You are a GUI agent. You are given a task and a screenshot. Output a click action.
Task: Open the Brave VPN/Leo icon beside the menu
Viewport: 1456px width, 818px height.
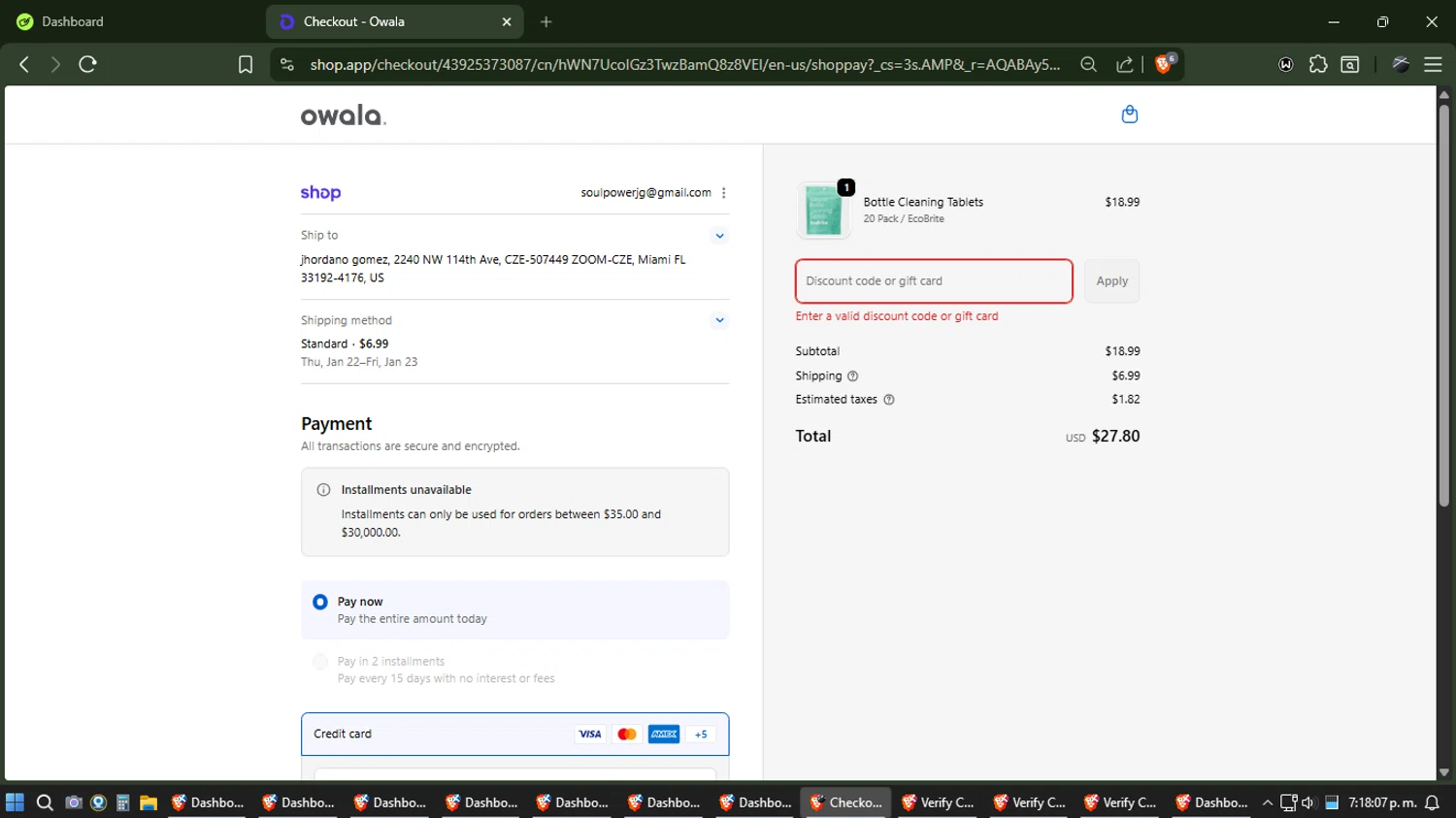click(x=1401, y=64)
